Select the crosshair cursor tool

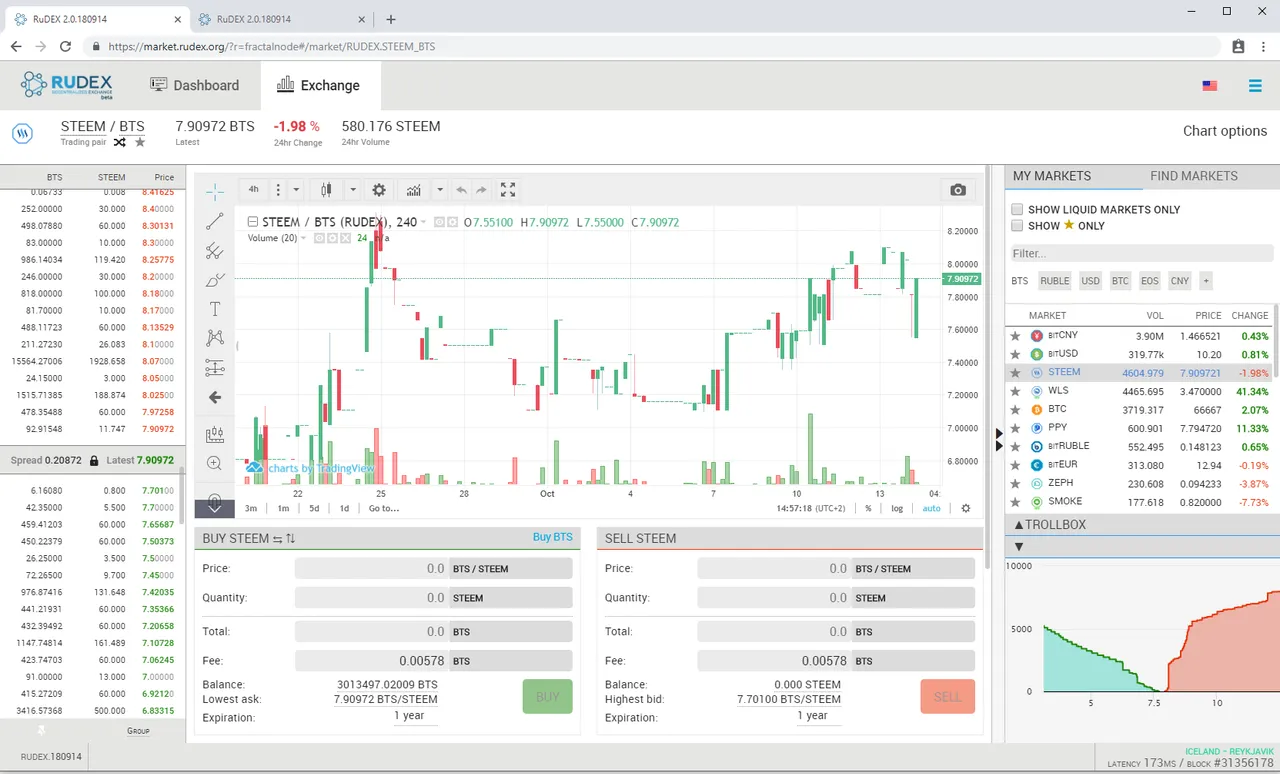click(215, 192)
